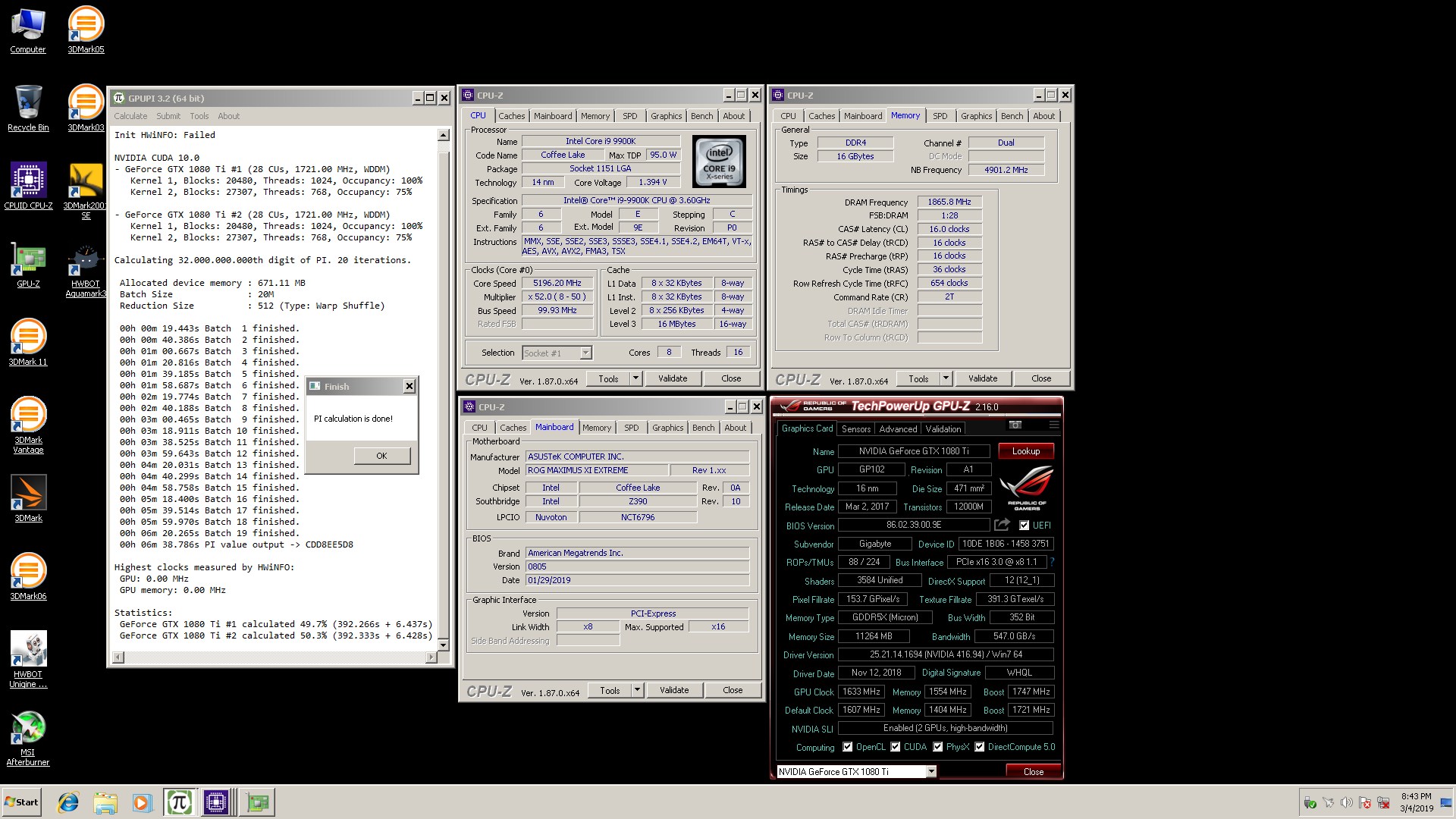Click the GPU-Z screenshot camera icon
The width and height of the screenshot is (1456, 819).
(1015, 425)
